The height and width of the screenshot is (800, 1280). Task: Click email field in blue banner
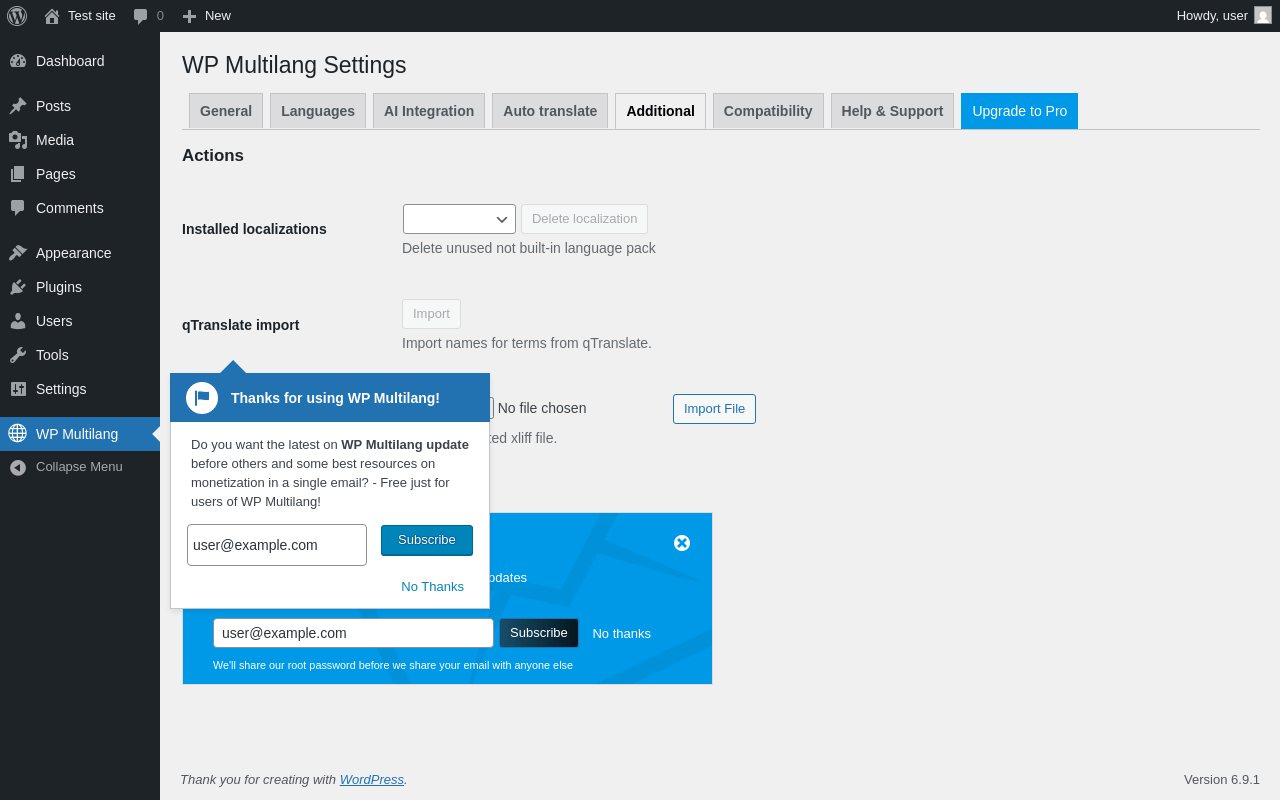(353, 633)
